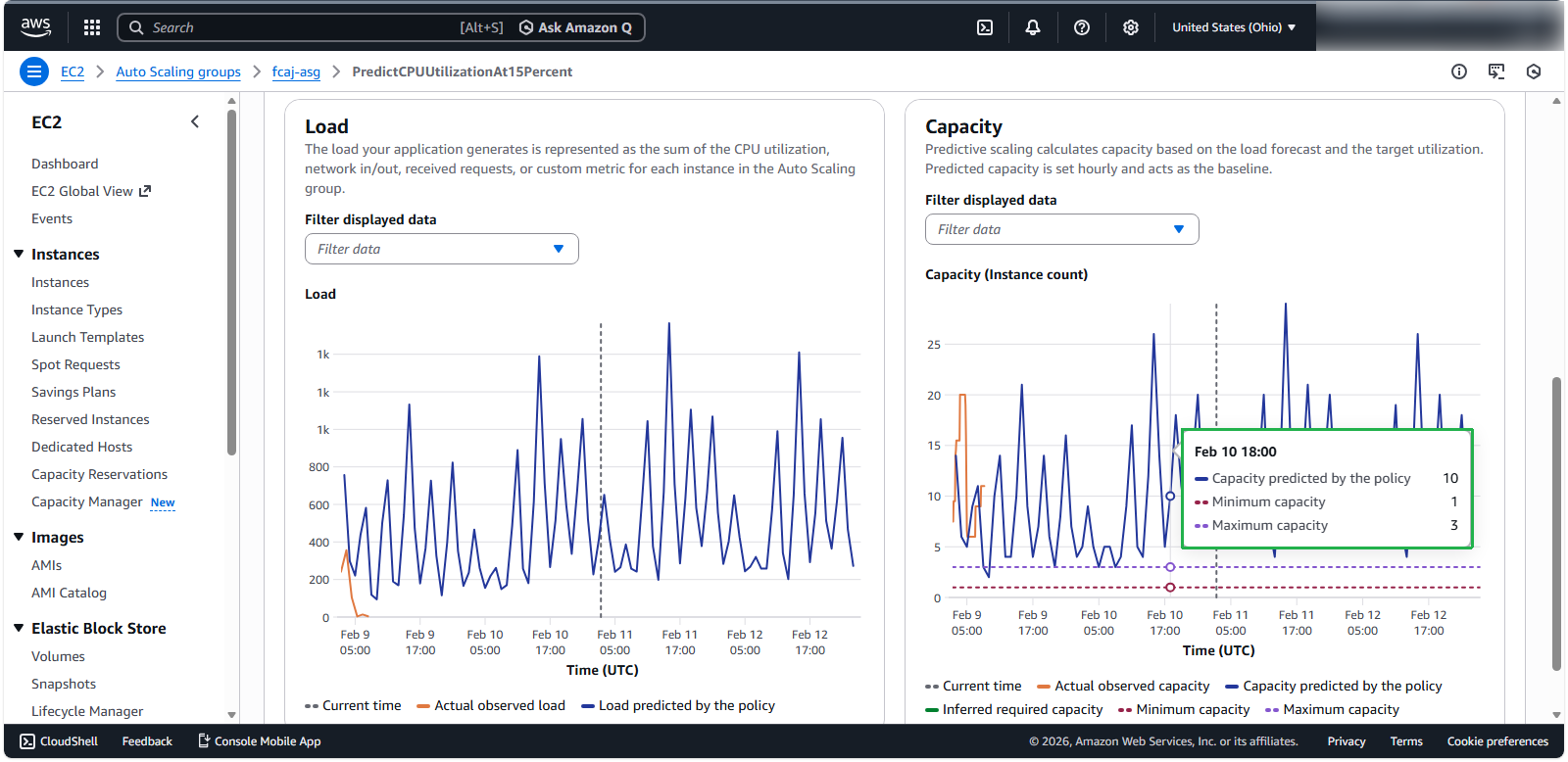Open the tutorials panel icon
This screenshot has height=762, width=1568.
point(1496,71)
